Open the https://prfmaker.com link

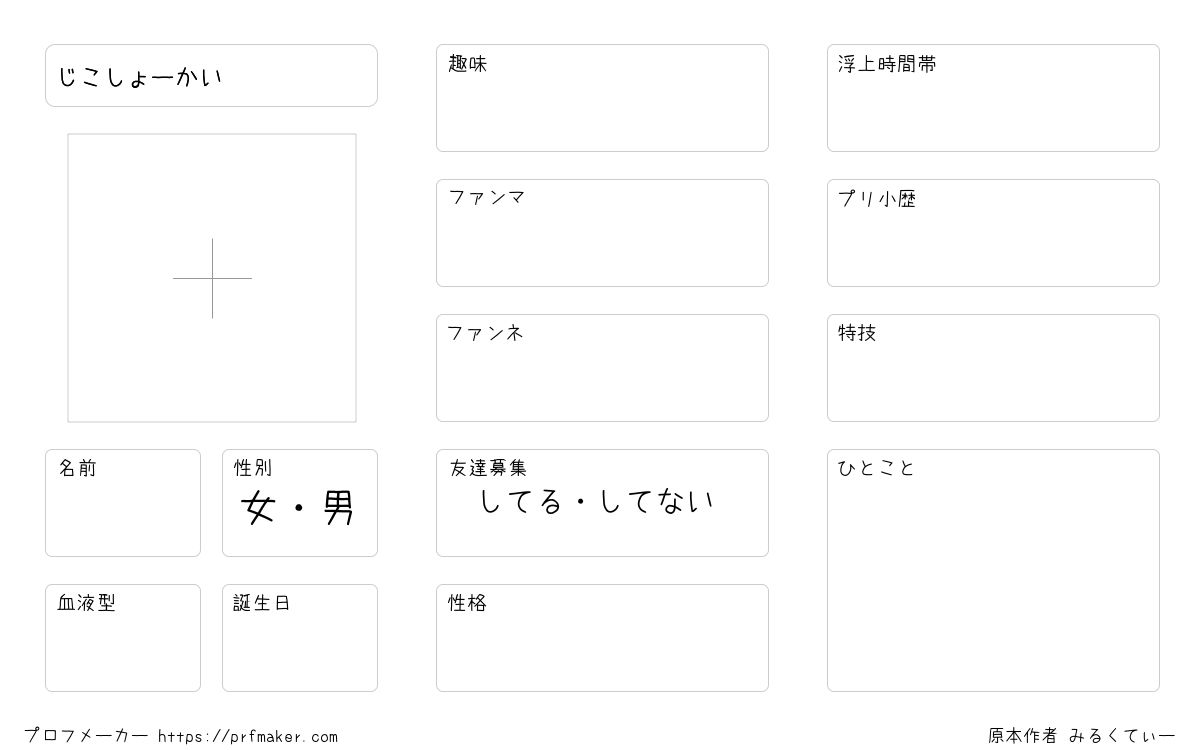click(x=248, y=737)
